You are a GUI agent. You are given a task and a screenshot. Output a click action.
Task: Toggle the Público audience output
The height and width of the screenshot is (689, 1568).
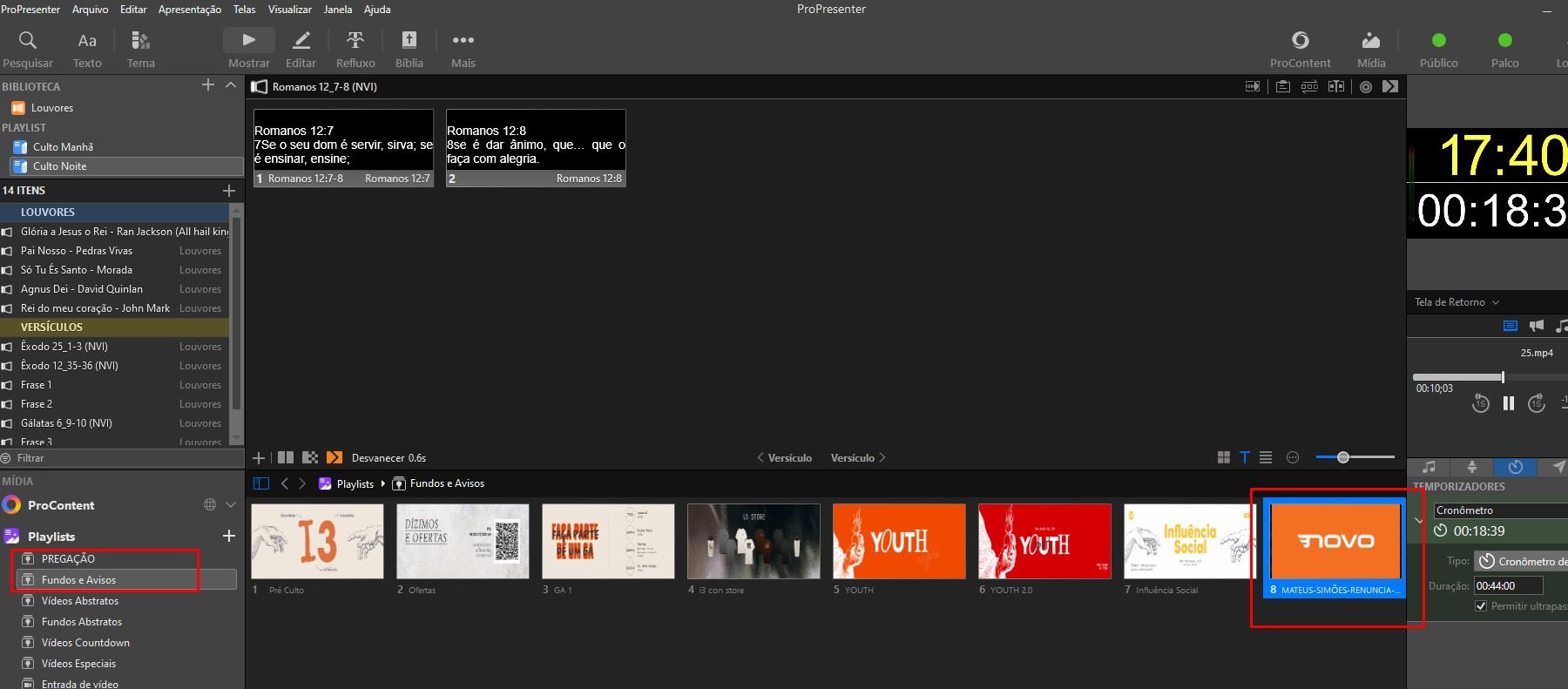(1439, 50)
